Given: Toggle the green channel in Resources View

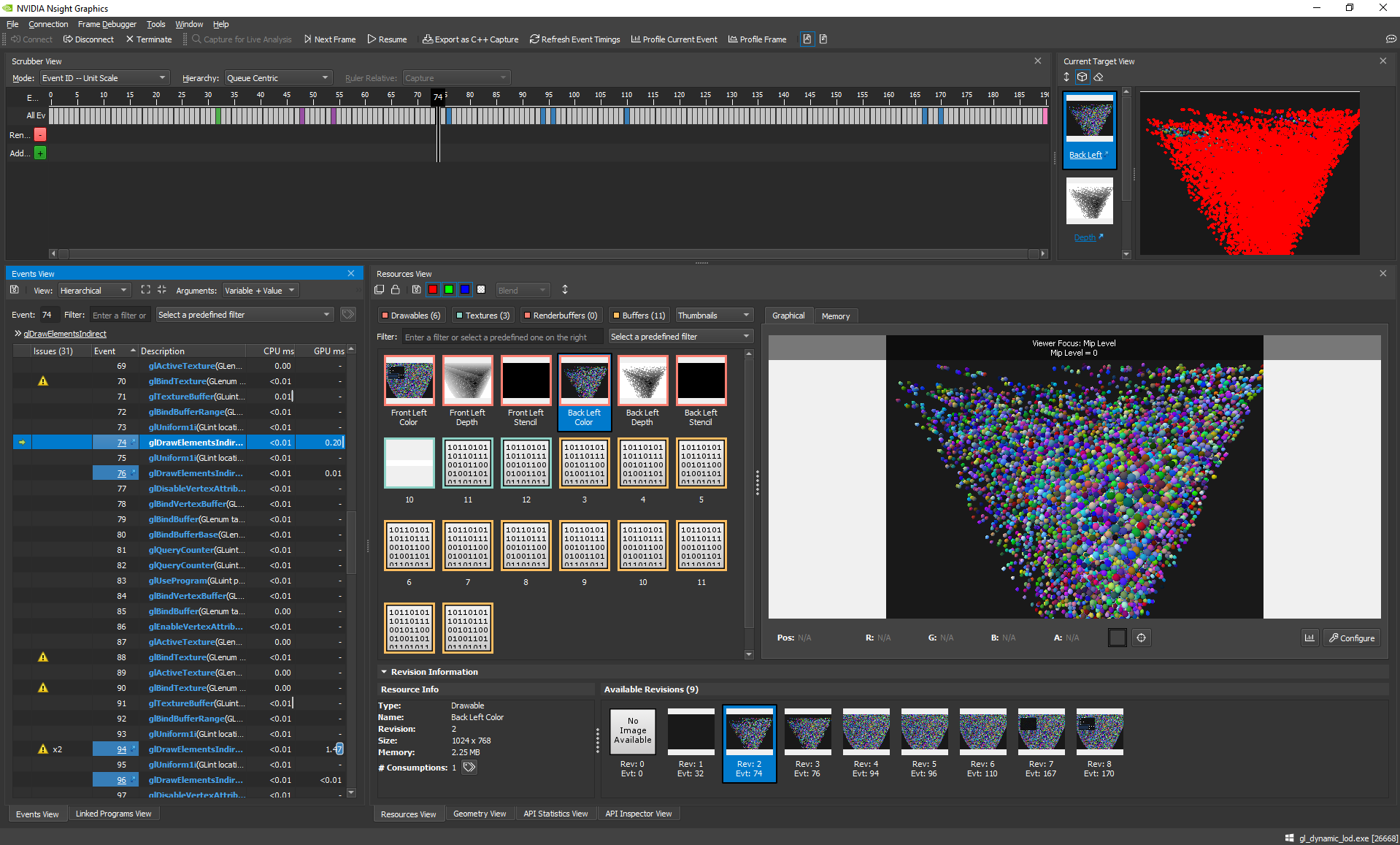Looking at the screenshot, I should [x=448, y=289].
